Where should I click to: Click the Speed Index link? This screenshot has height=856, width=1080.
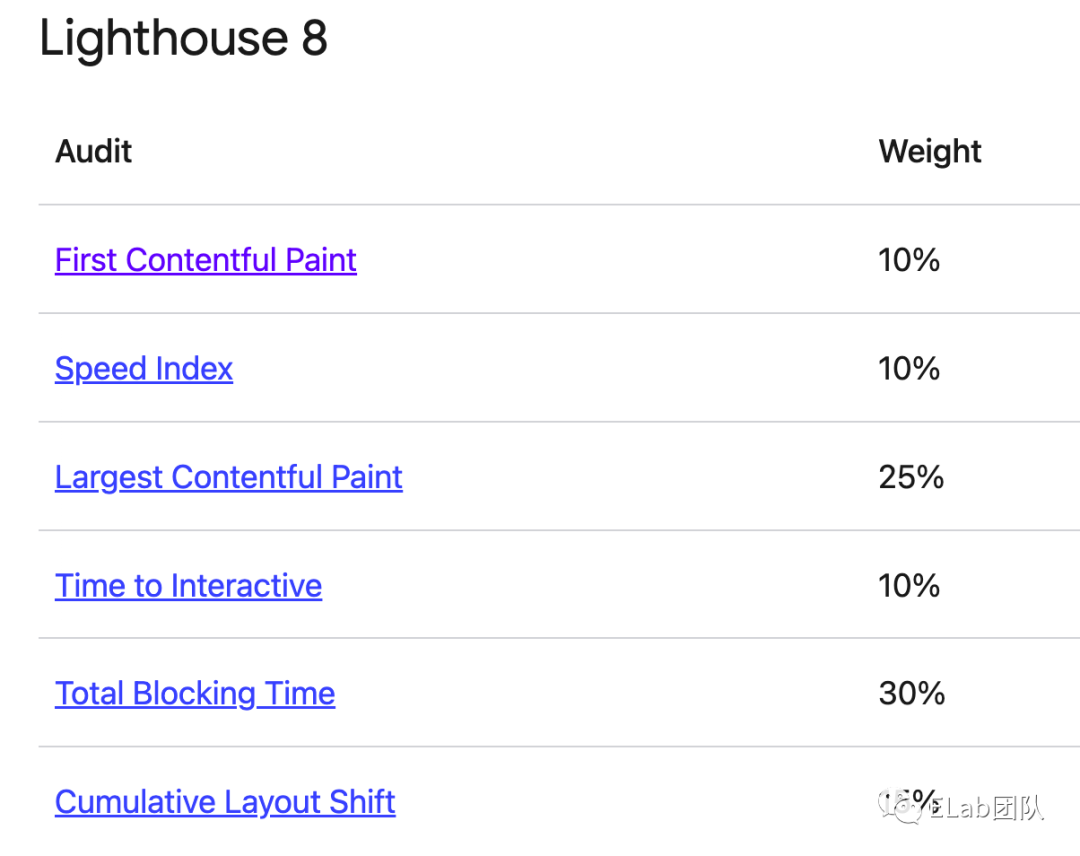144,369
